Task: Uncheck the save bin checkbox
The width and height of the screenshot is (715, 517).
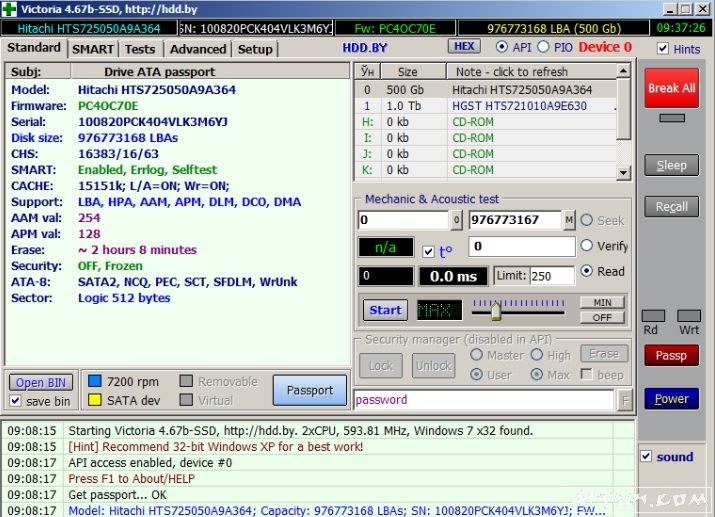Action: (x=15, y=401)
